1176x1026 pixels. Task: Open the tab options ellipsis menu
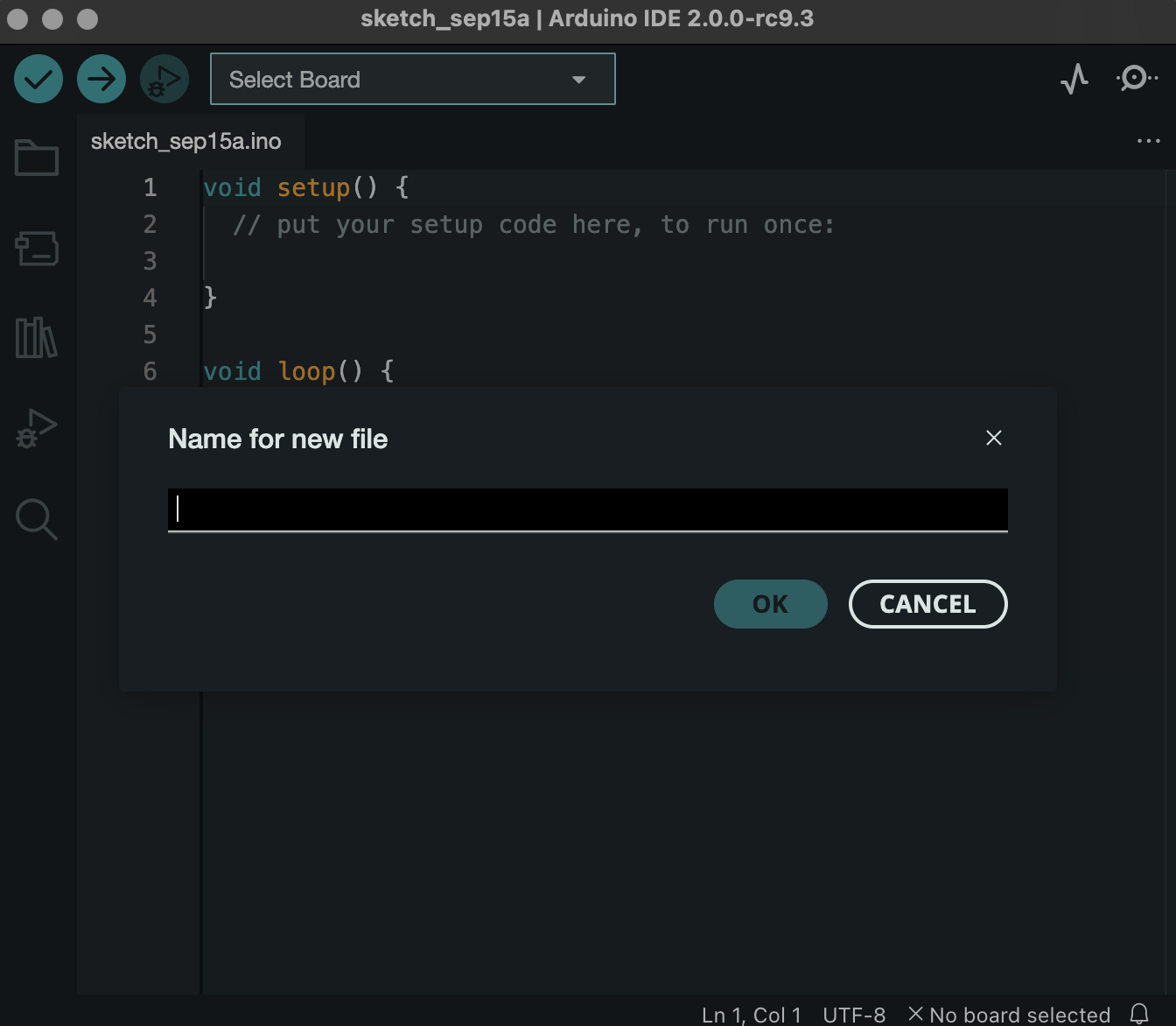pyautogui.click(x=1149, y=141)
